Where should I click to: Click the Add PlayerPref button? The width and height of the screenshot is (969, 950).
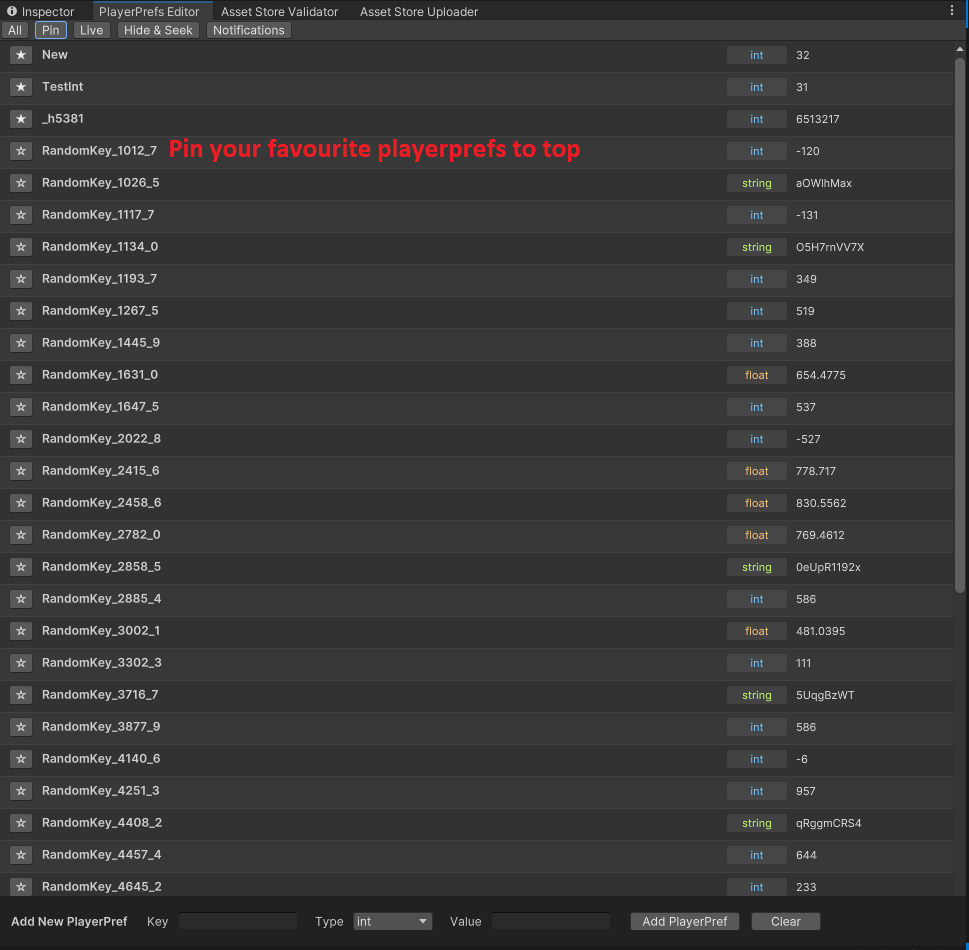684,921
